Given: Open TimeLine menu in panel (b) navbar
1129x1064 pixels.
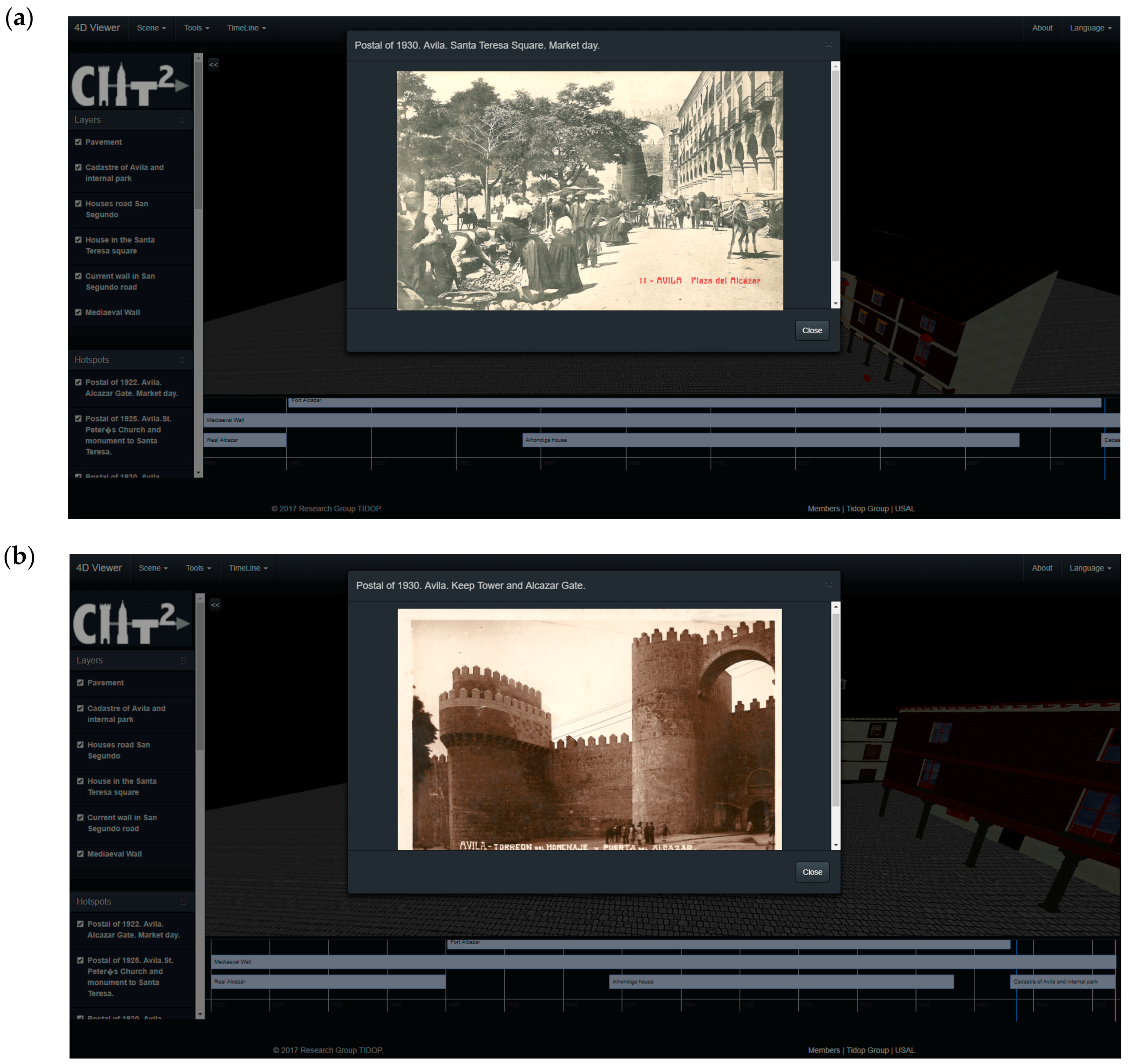Looking at the screenshot, I should click(x=248, y=568).
